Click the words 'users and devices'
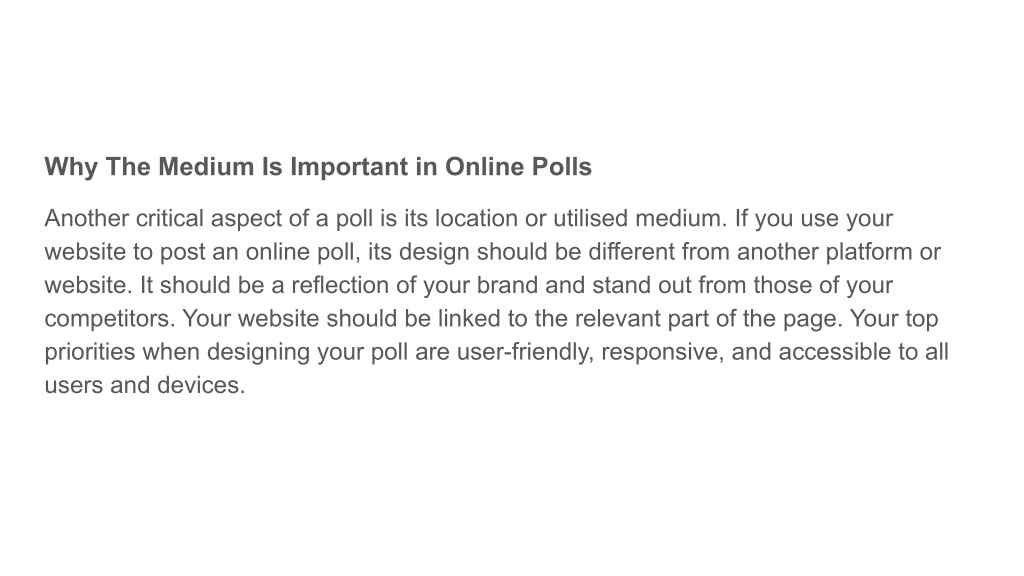 coord(144,385)
